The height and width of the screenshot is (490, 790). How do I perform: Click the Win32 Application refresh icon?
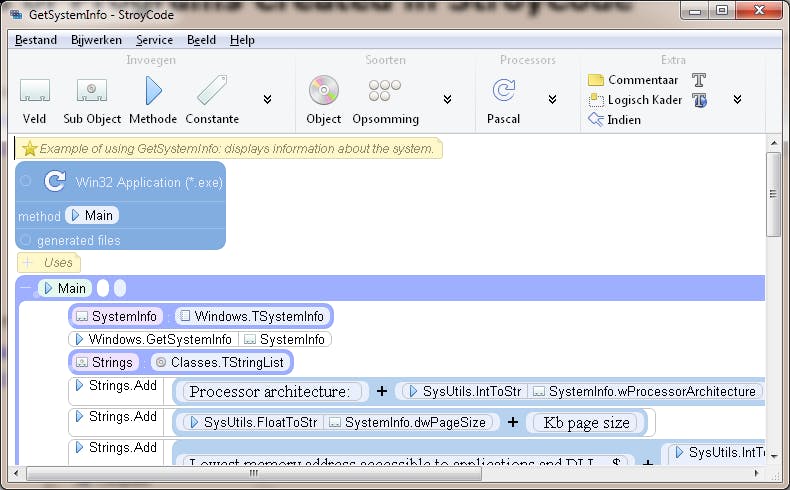[x=54, y=181]
